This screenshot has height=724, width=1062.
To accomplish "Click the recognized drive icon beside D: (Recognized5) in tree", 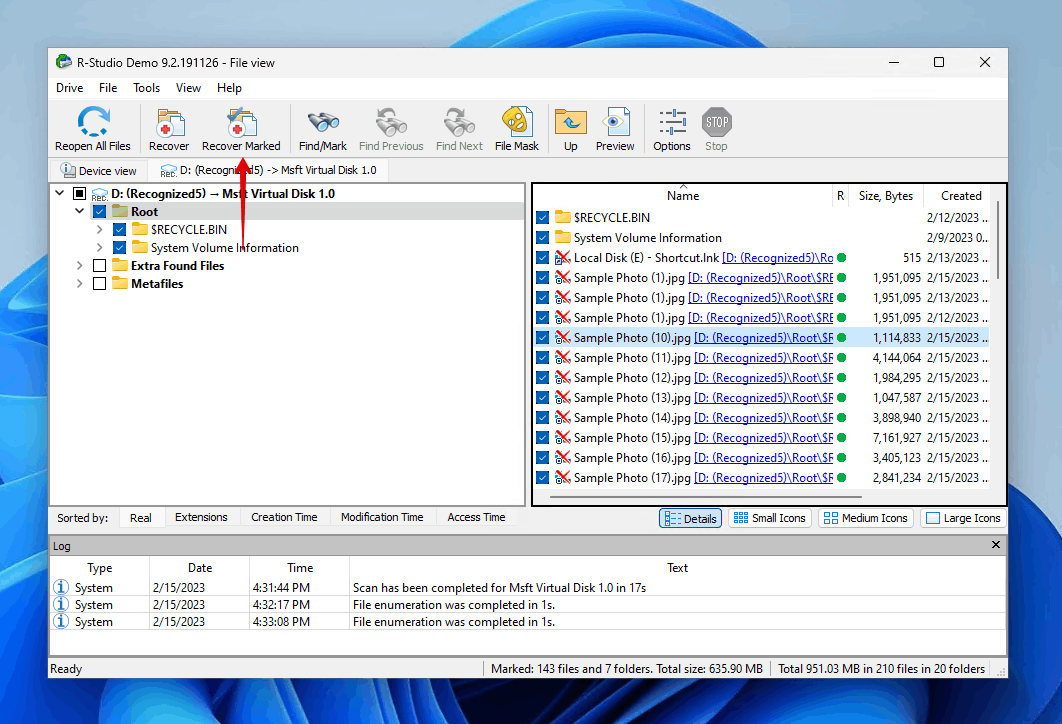I will click(x=100, y=194).
